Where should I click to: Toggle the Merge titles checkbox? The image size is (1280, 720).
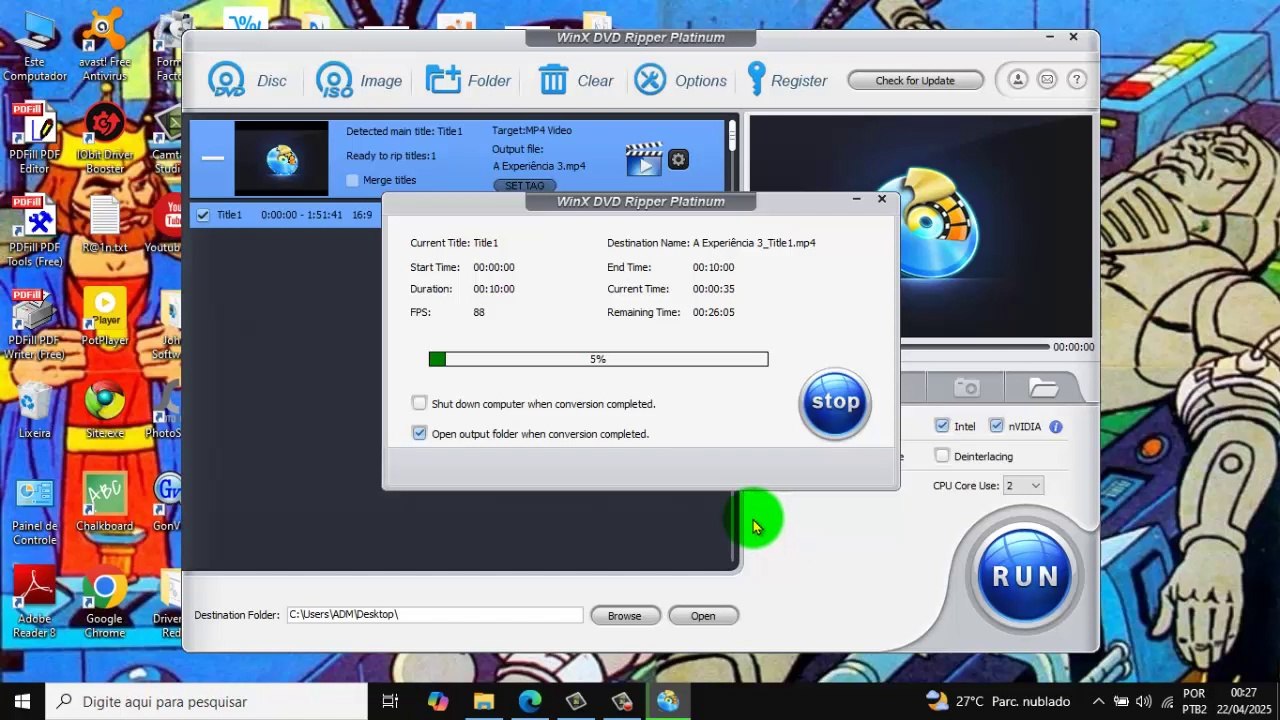[x=352, y=180]
